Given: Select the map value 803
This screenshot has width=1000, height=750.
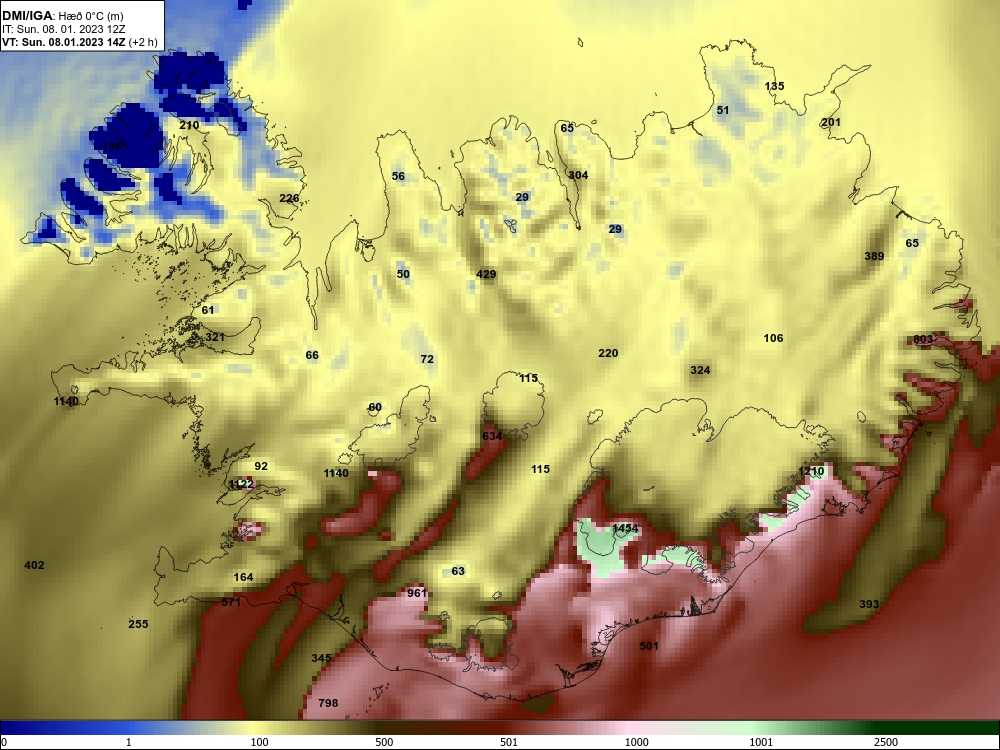Looking at the screenshot, I should (x=923, y=339).
